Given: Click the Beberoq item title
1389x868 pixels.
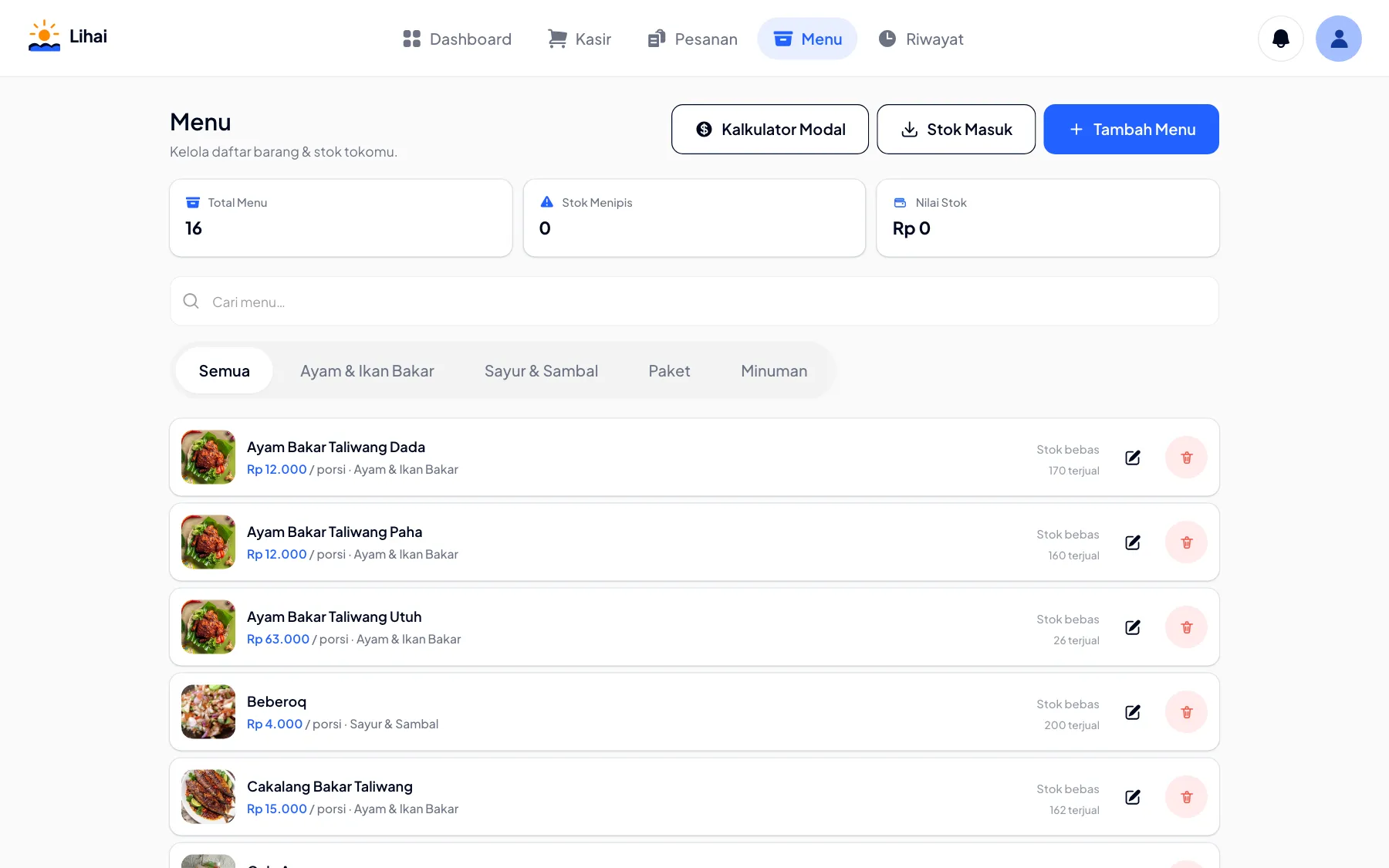Looking at the screenshot, I should click(x=276, y=701).
